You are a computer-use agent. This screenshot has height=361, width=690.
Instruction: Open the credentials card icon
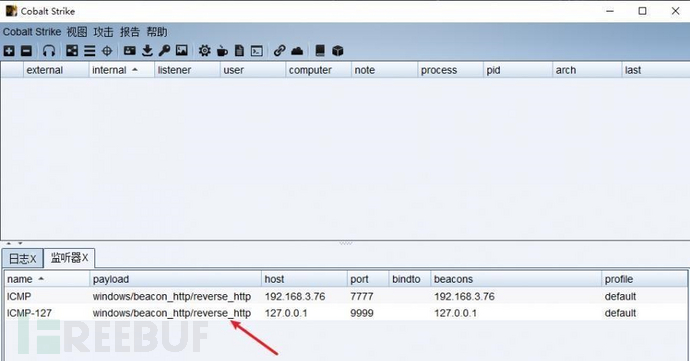(129, 51)
